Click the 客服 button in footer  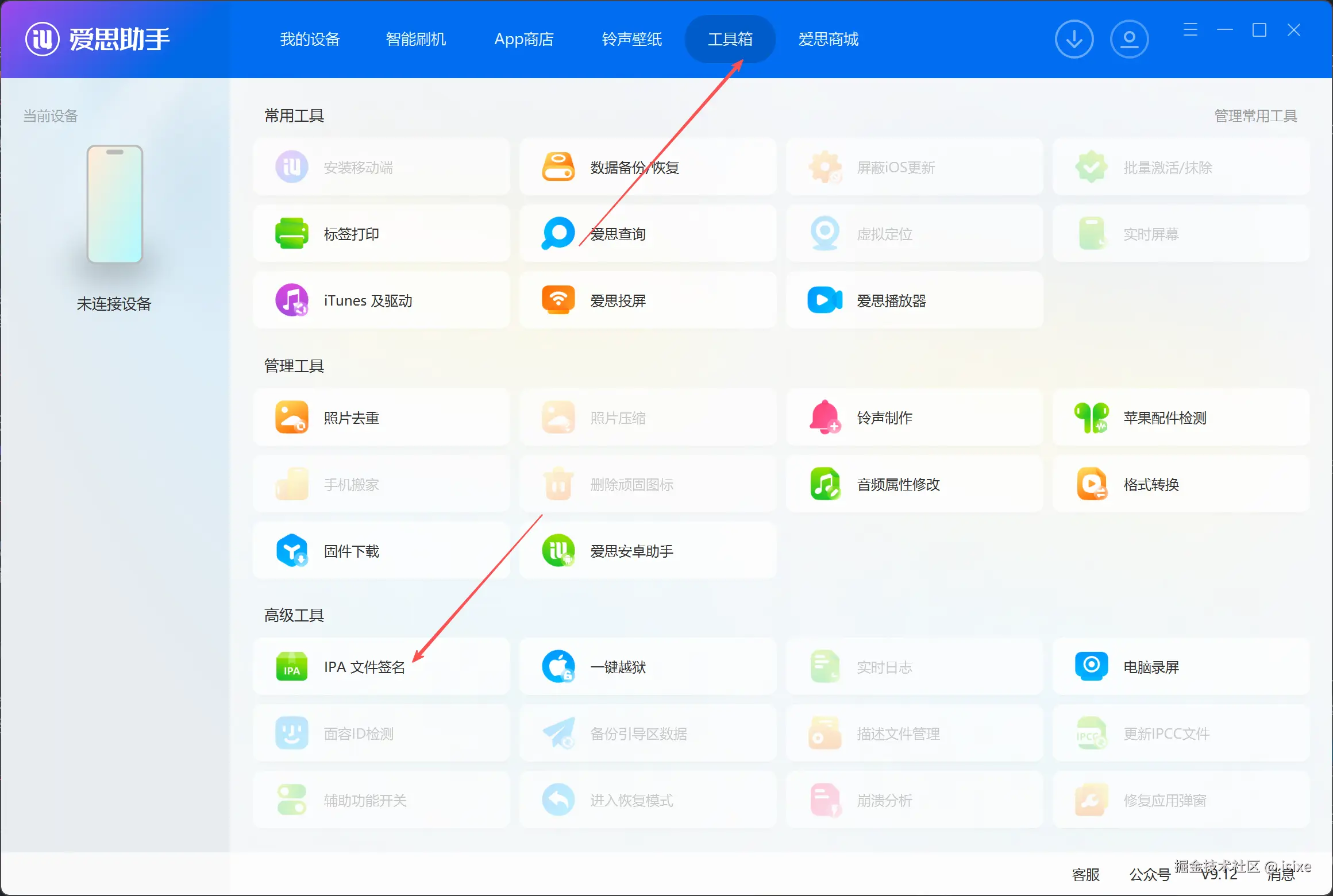[1085, 874]
